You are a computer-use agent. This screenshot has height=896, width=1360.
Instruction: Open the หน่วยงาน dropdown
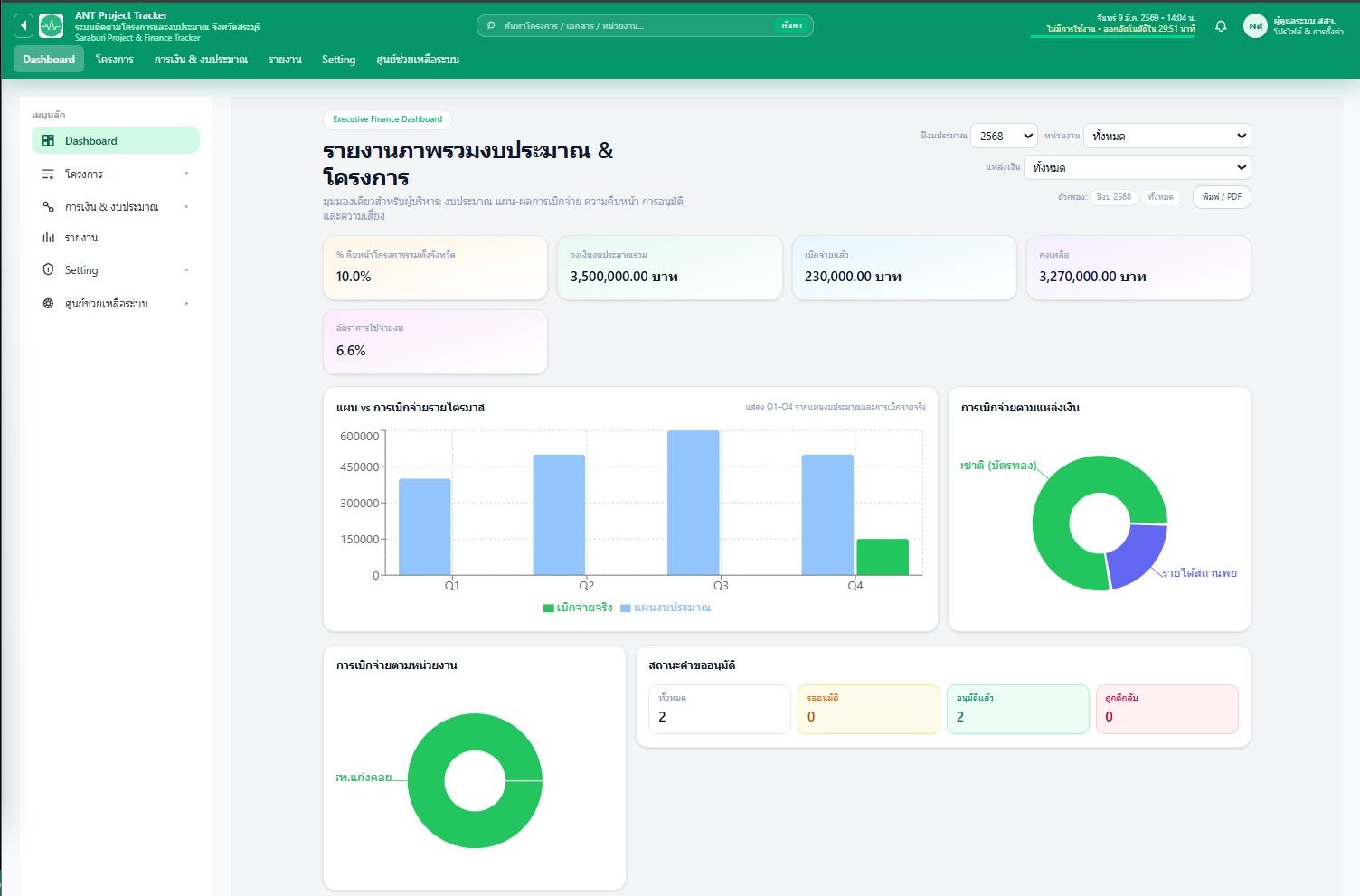1166,135
